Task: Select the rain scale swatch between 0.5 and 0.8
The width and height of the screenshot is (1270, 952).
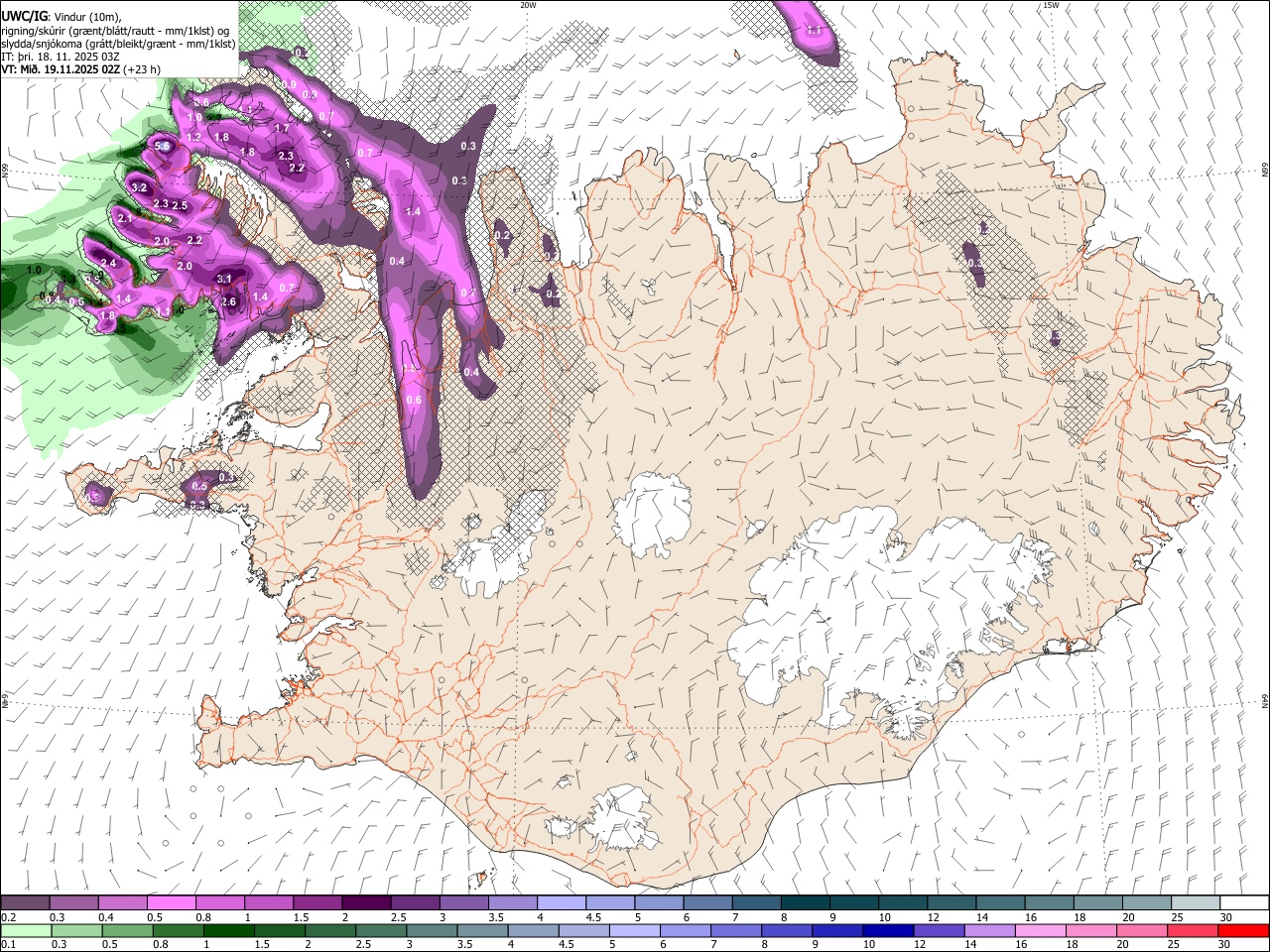Action: 127,930
